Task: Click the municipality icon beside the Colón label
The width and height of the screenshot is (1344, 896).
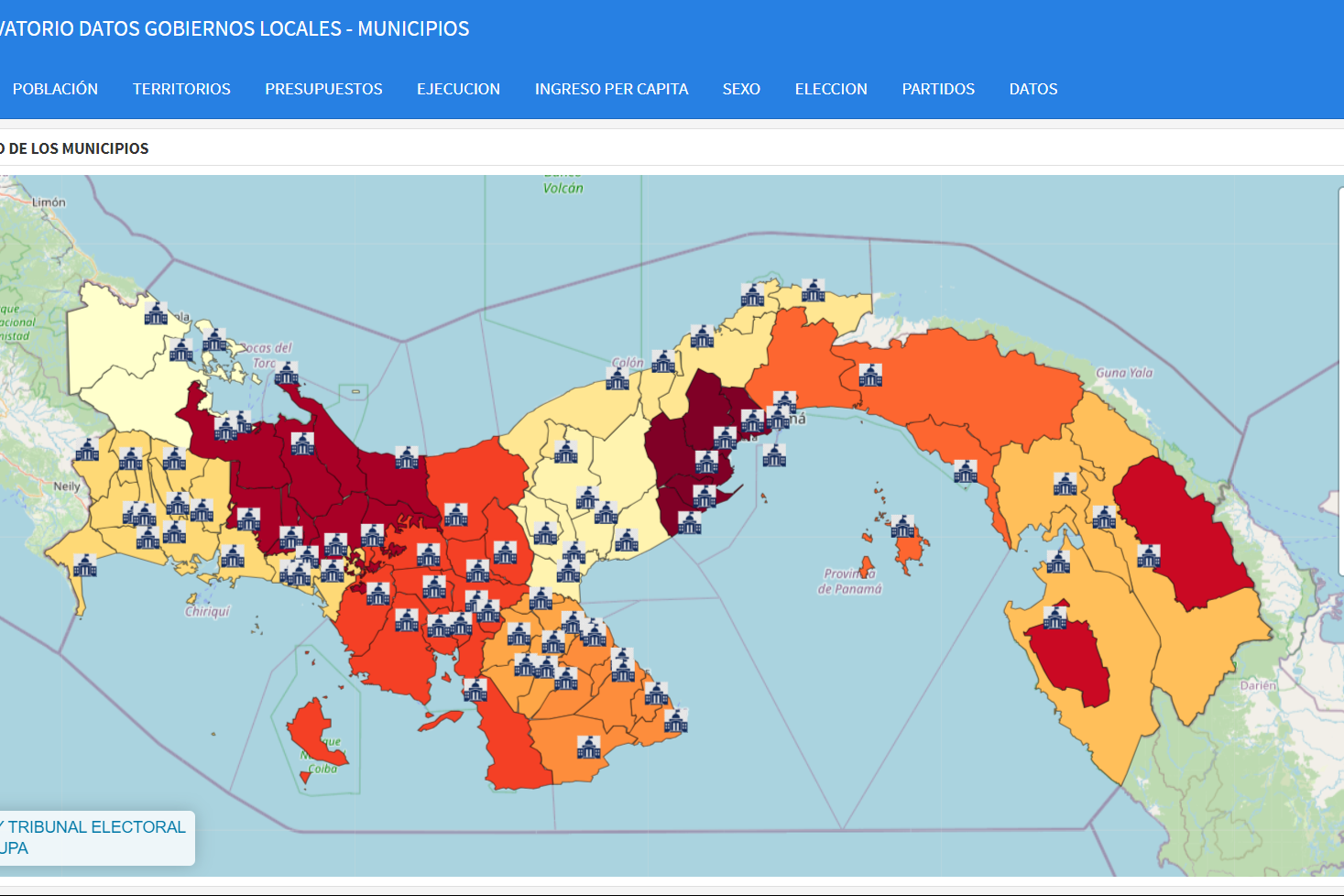Action: tap(617, 378)
